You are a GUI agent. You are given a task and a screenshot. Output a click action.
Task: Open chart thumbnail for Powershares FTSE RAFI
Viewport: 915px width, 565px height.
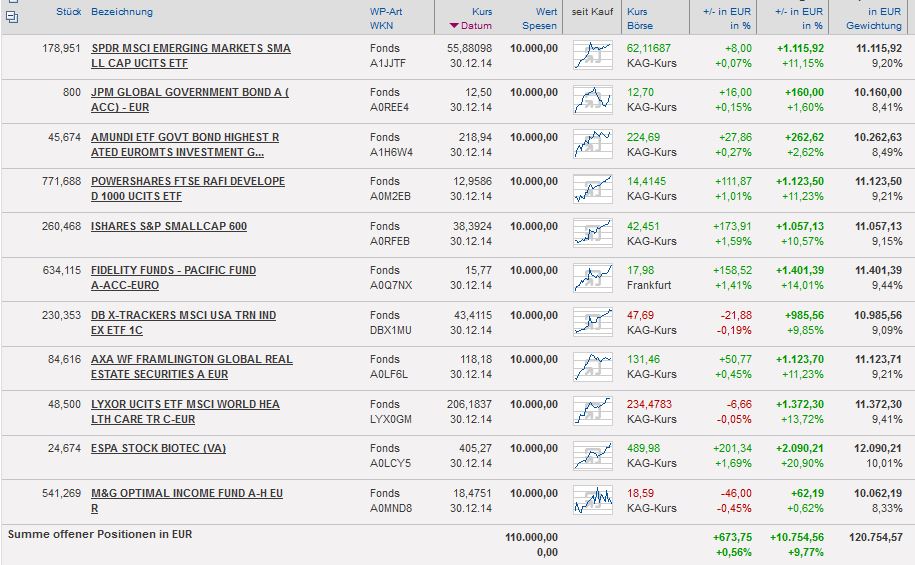point(593,189)
